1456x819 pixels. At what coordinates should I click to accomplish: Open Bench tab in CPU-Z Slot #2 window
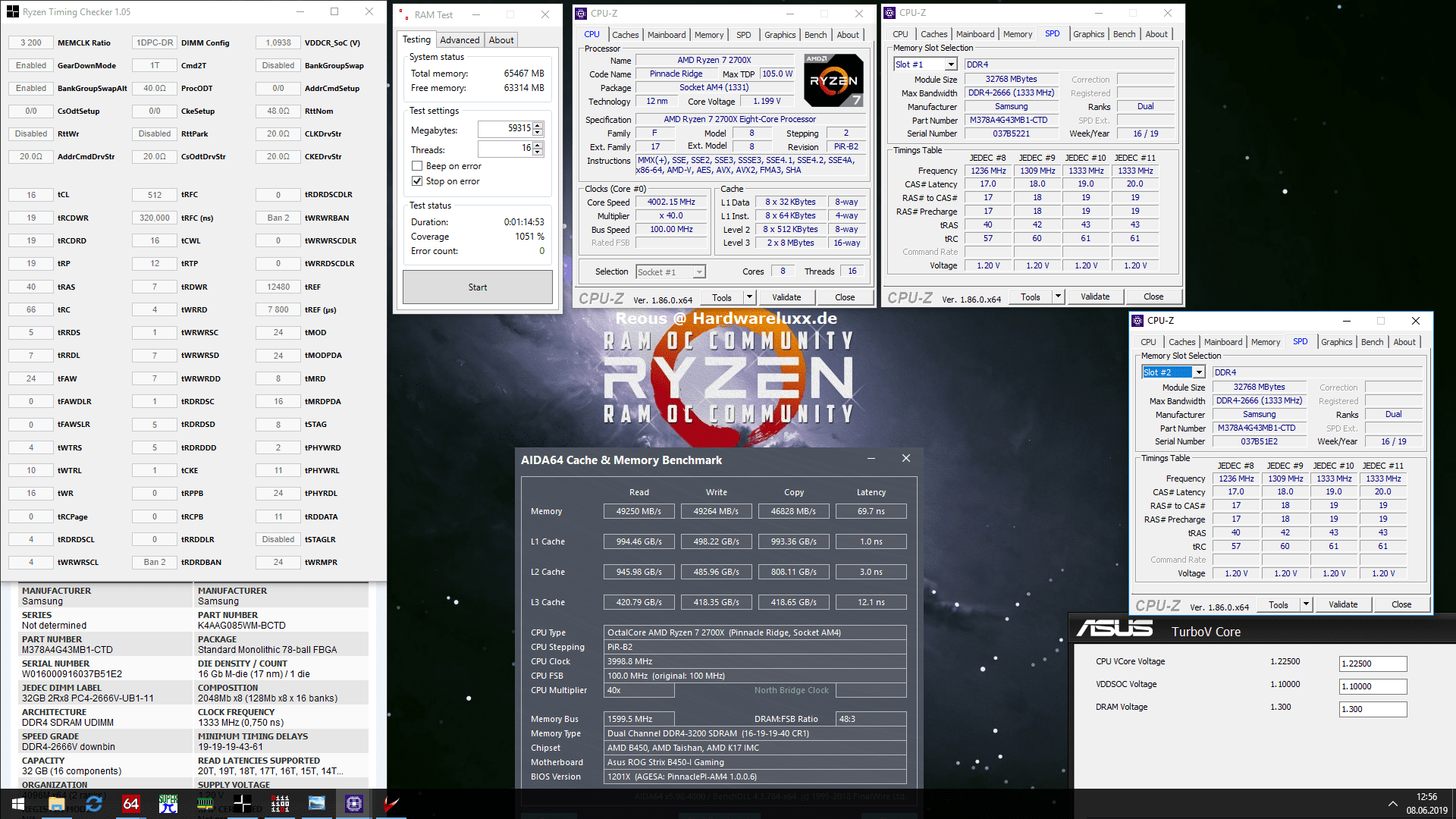point(1372,342)
